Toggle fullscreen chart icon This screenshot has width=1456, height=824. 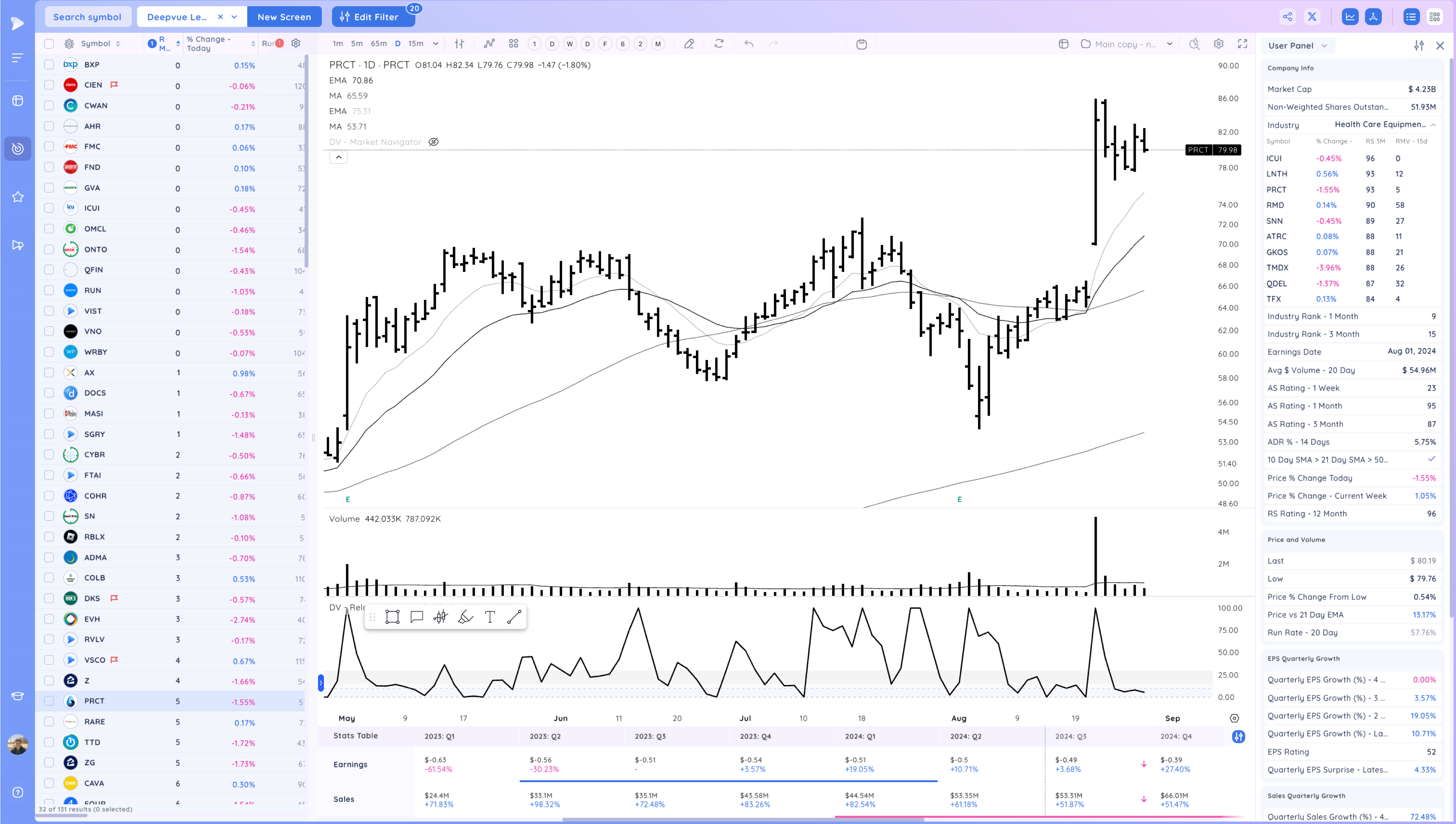(1242, 44)
